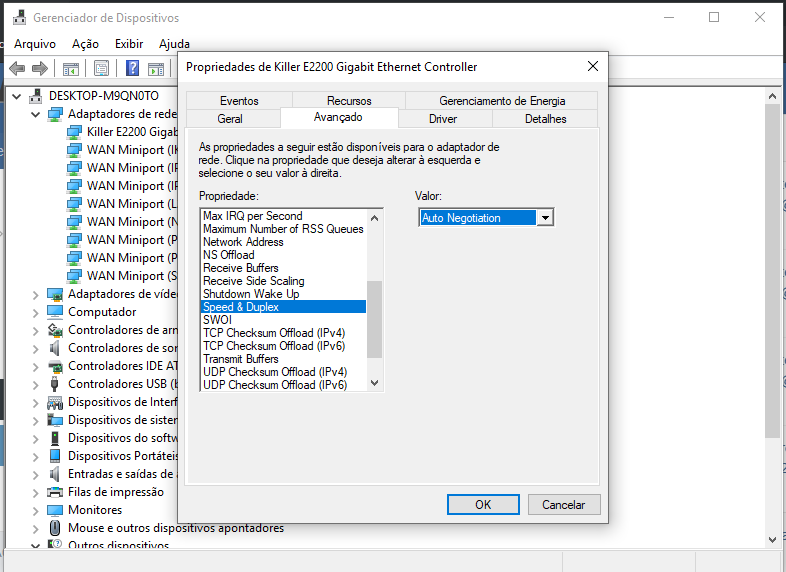Switch to the Recursos tab
The image size is (786, 572).
349,101
